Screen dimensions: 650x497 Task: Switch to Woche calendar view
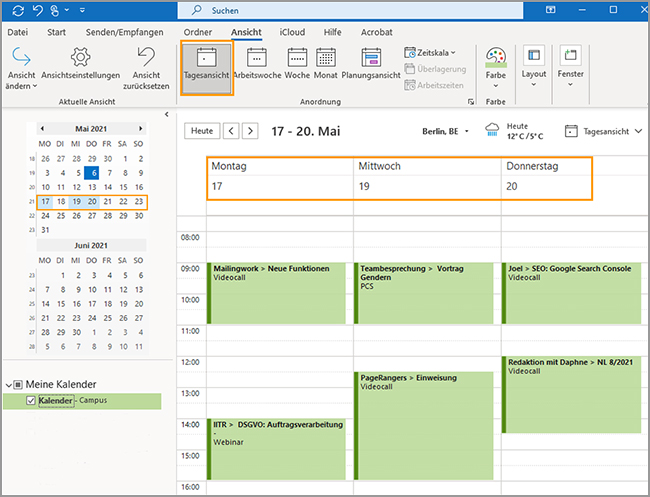click(x=297, y=63)
